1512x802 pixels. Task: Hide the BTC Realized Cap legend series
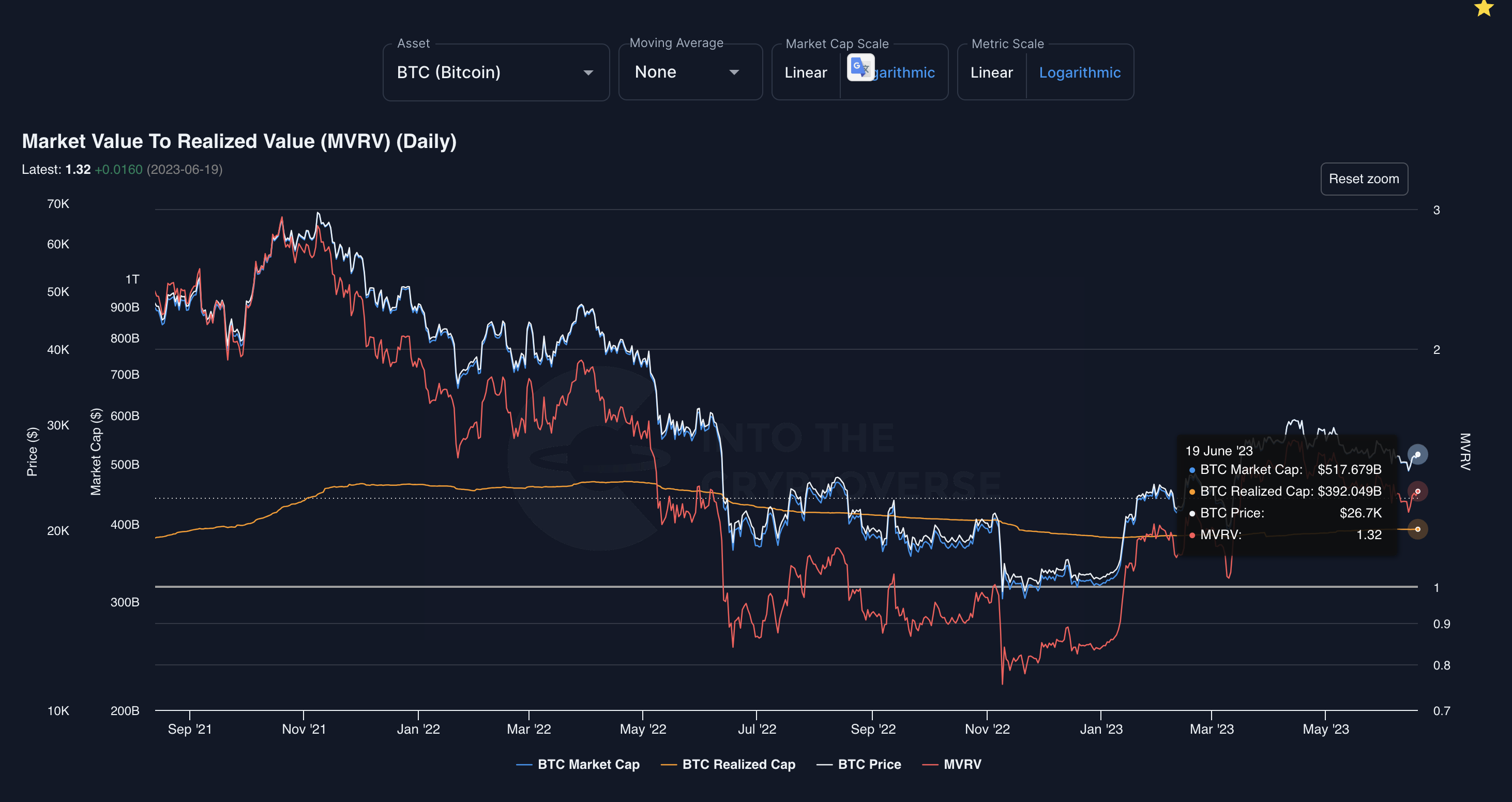(738, 764)
